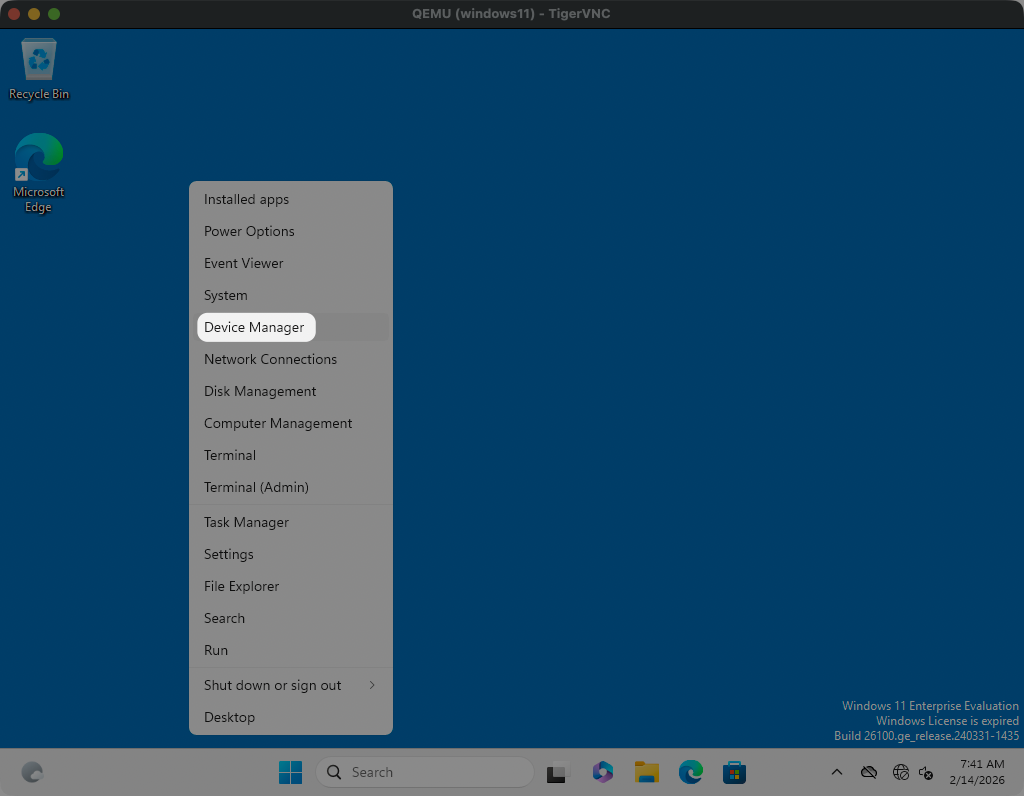Show hidden system tray icons
Screen dimensions: 1024x796
point(837,772)
